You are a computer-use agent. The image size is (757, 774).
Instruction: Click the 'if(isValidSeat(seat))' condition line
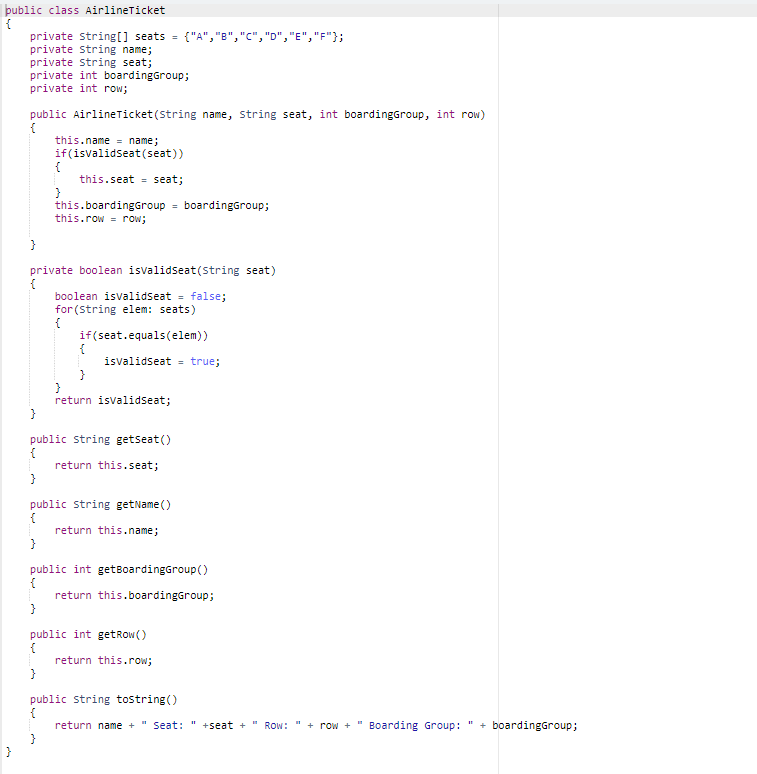click(x=119, y=154)
